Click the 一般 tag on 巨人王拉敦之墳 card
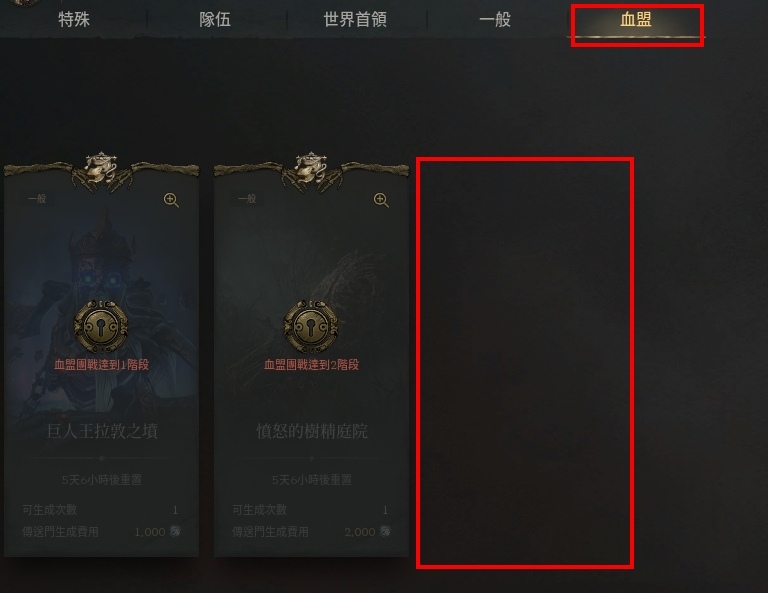This screenshot has height=593, width=768. (37, 198)
